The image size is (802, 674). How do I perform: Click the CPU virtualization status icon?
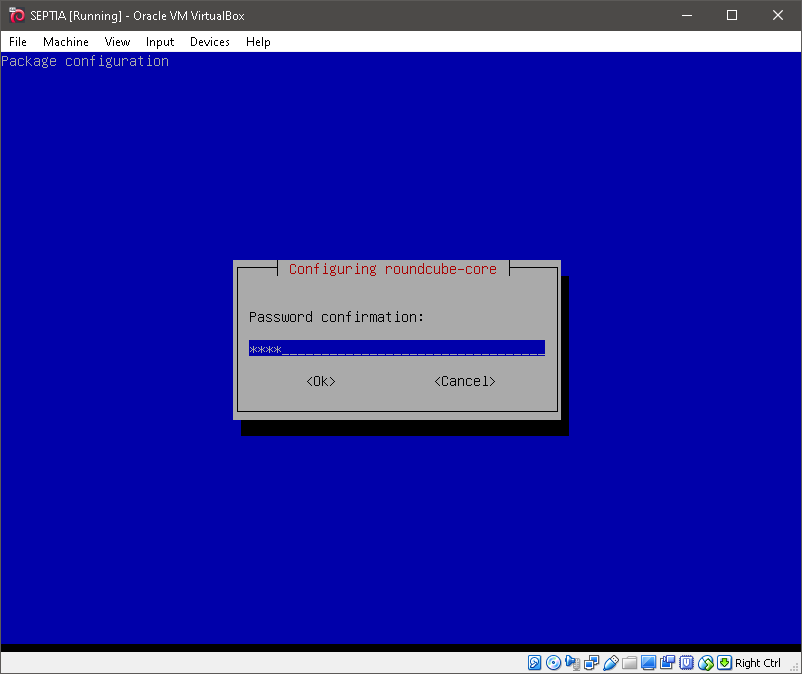[x=686, y=663]
